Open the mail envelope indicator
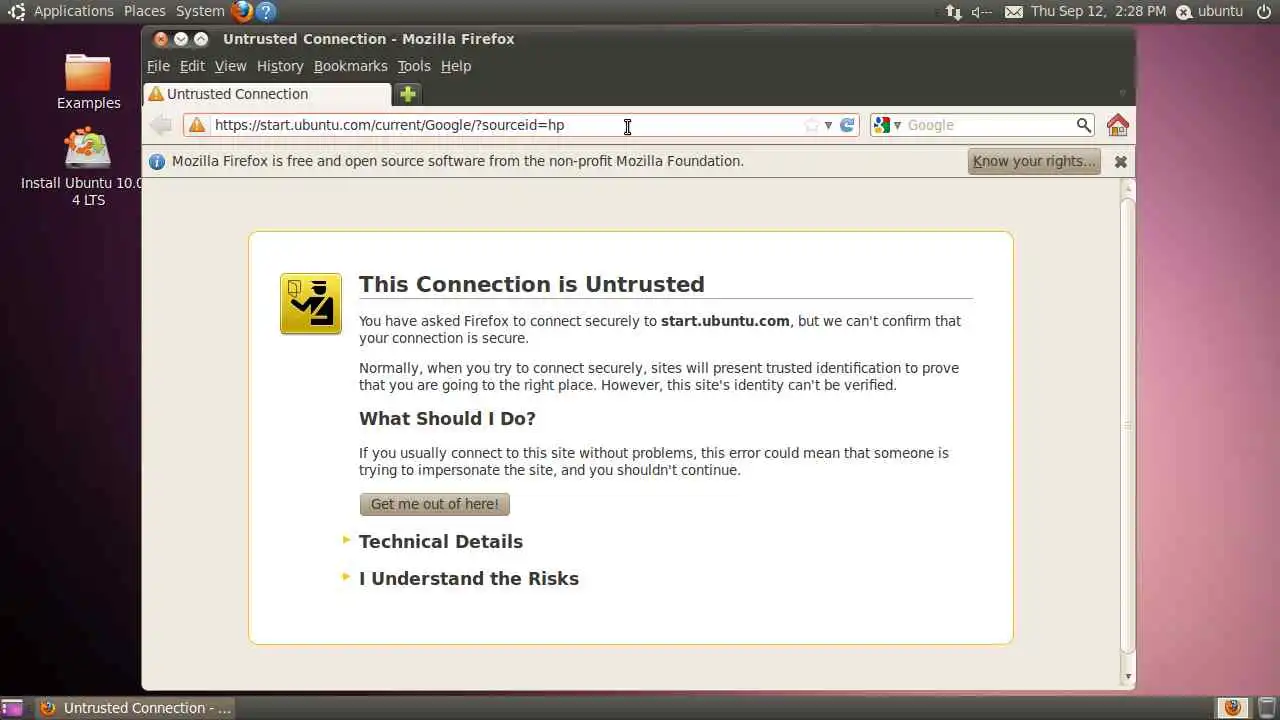1280x720 pixels. (1014, 12)
